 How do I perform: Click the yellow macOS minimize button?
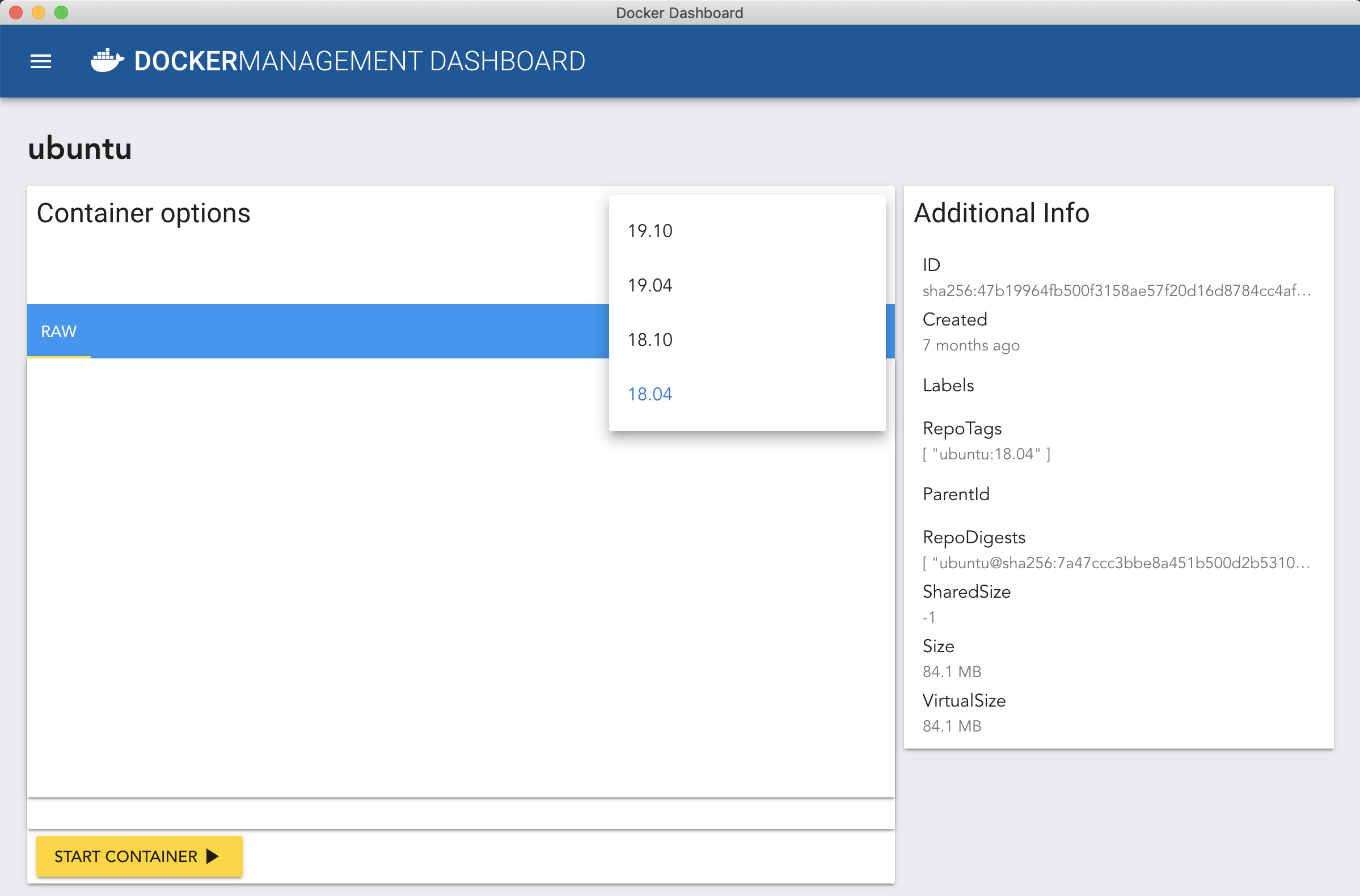point(39,12)
